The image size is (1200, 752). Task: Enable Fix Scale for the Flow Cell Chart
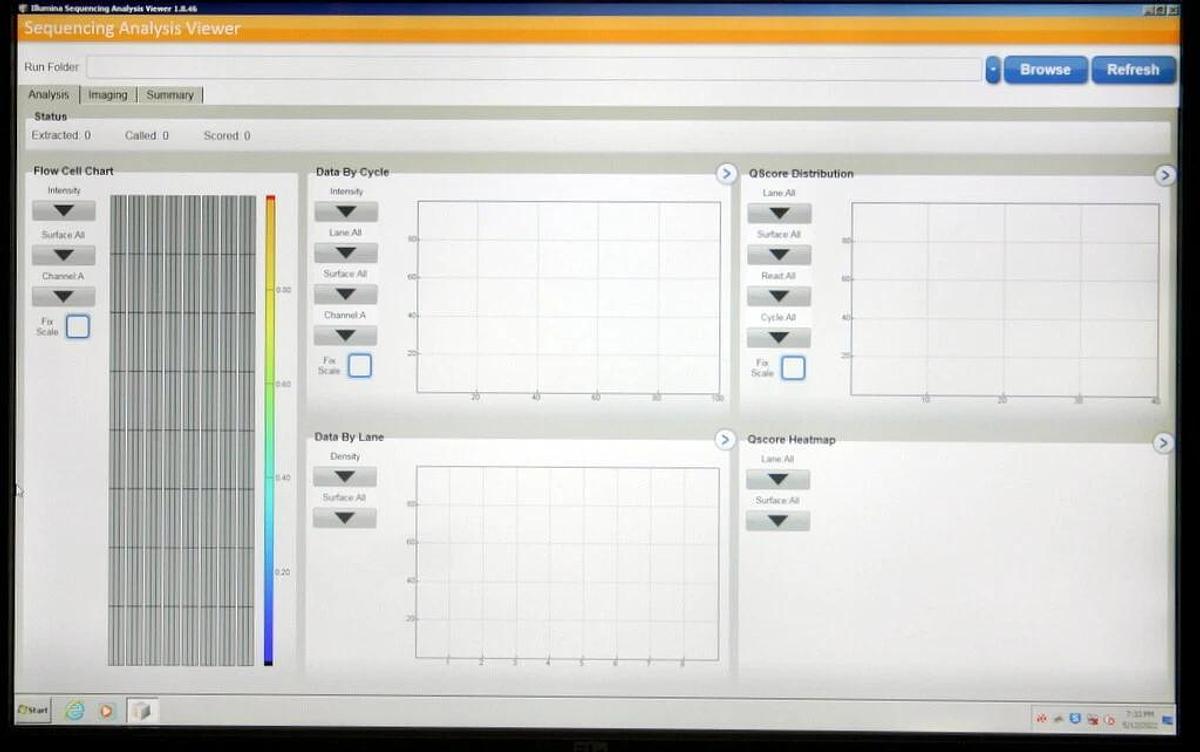[x=76, y=327]
